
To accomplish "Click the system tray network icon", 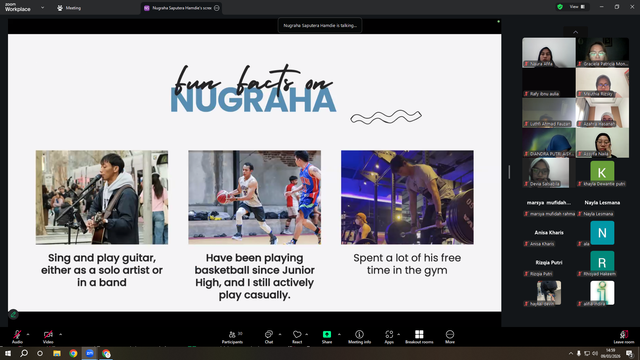I will coord(587,353).
